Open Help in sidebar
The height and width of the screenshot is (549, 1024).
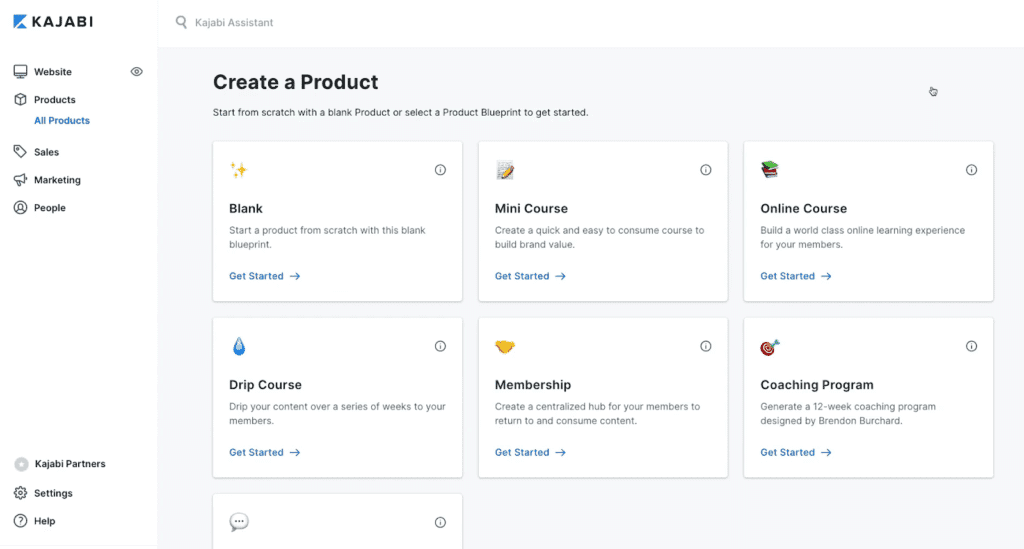pos(44,522)
